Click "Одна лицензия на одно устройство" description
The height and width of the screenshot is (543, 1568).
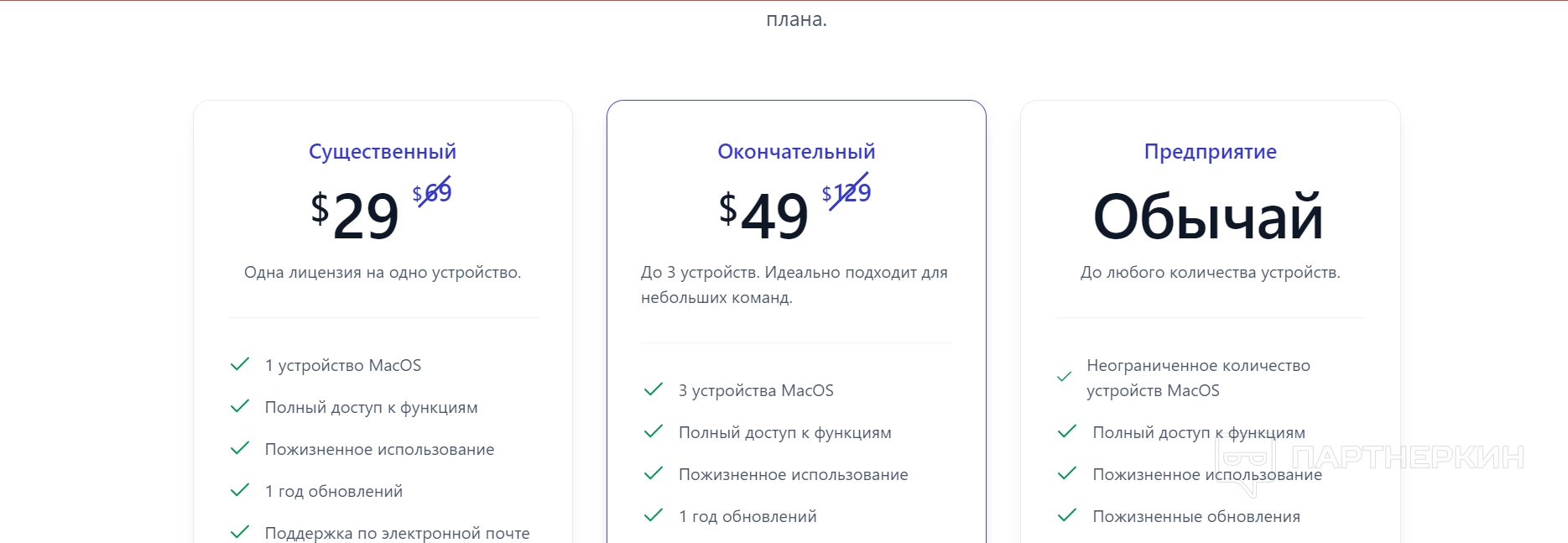pyautogui.click(x=383, y=273)
